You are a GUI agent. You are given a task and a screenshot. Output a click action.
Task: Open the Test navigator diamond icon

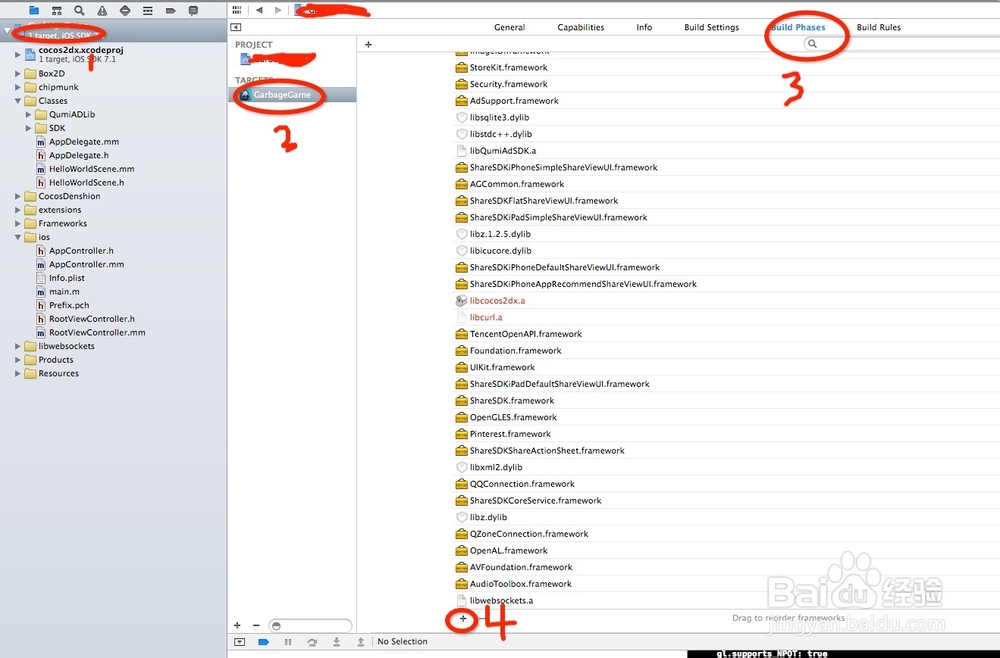pos(125,10)
